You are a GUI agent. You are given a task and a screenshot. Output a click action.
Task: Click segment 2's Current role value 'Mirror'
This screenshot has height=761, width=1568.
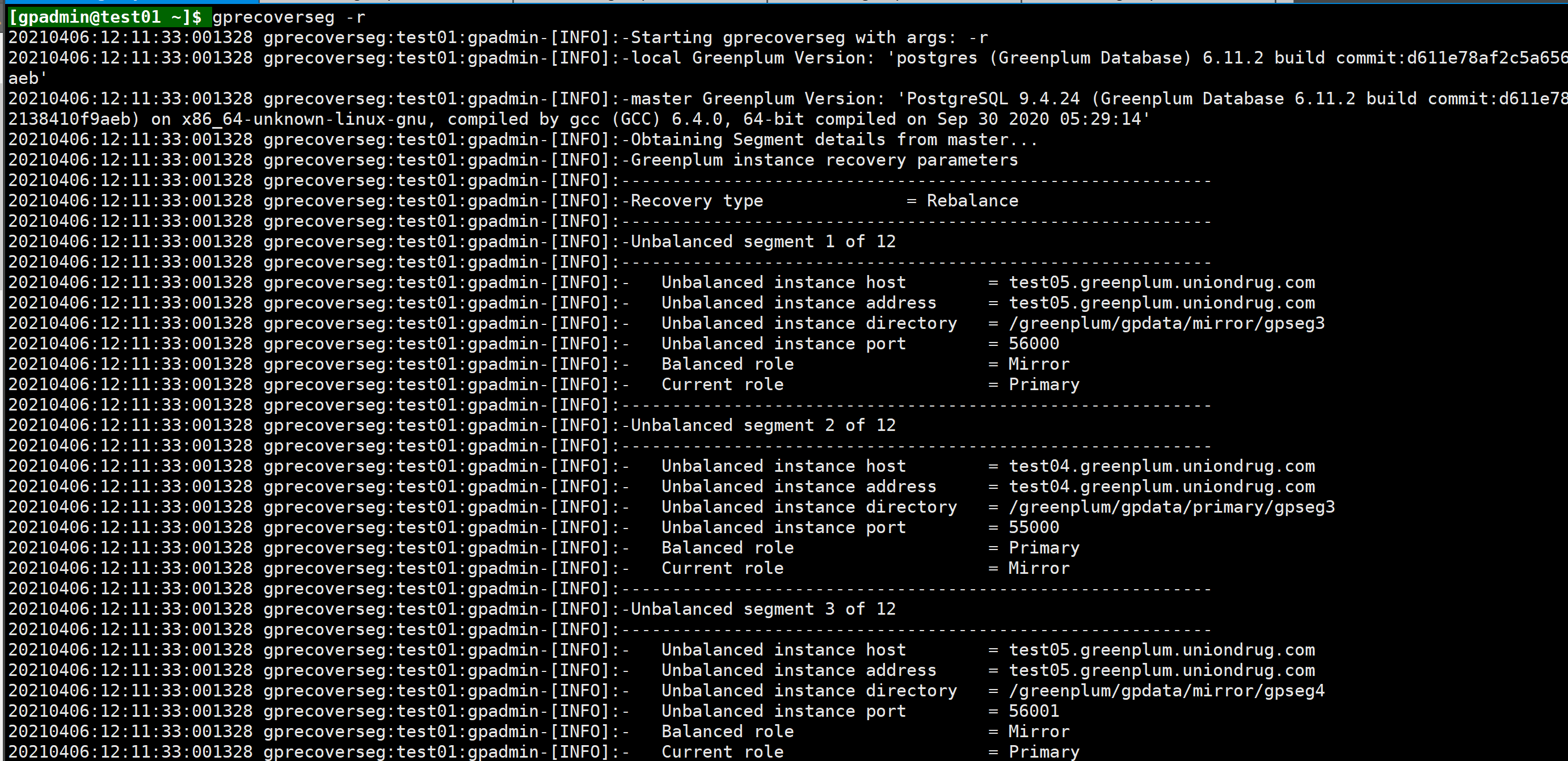[1039, 568]
